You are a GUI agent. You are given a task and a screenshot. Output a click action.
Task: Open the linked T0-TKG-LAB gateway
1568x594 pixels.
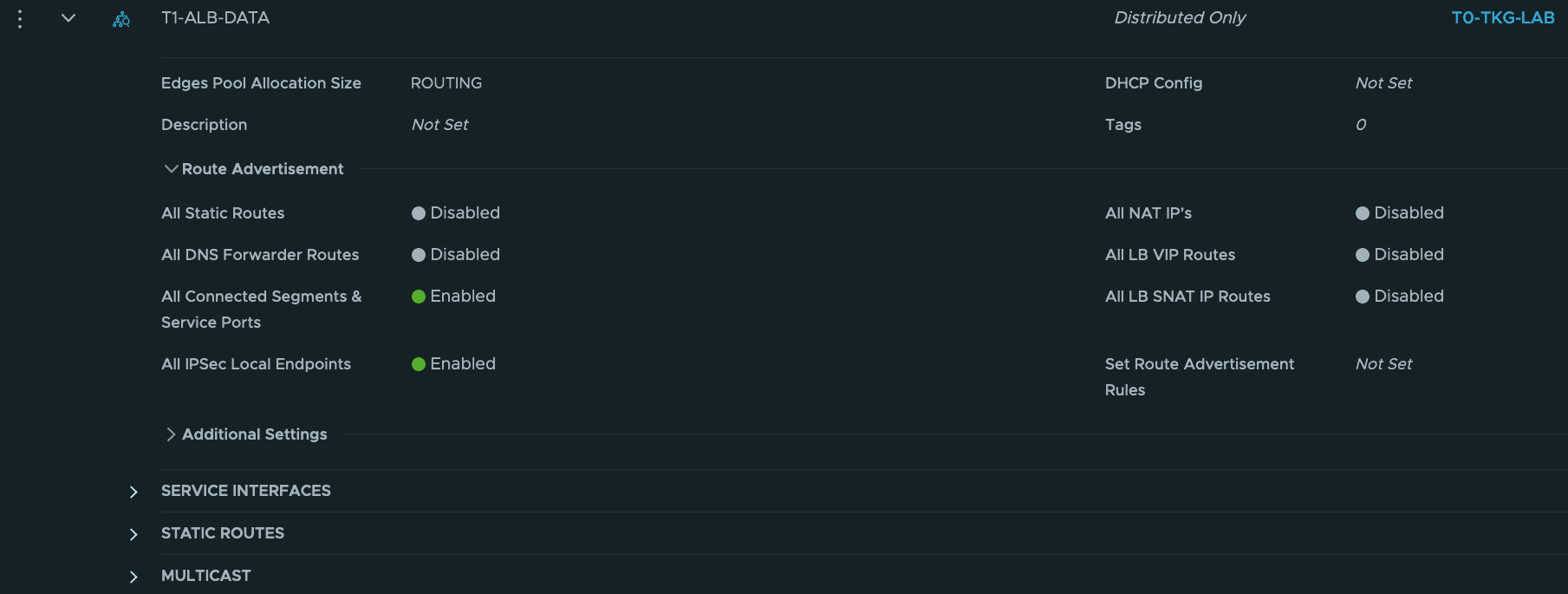pos(1502,16)
